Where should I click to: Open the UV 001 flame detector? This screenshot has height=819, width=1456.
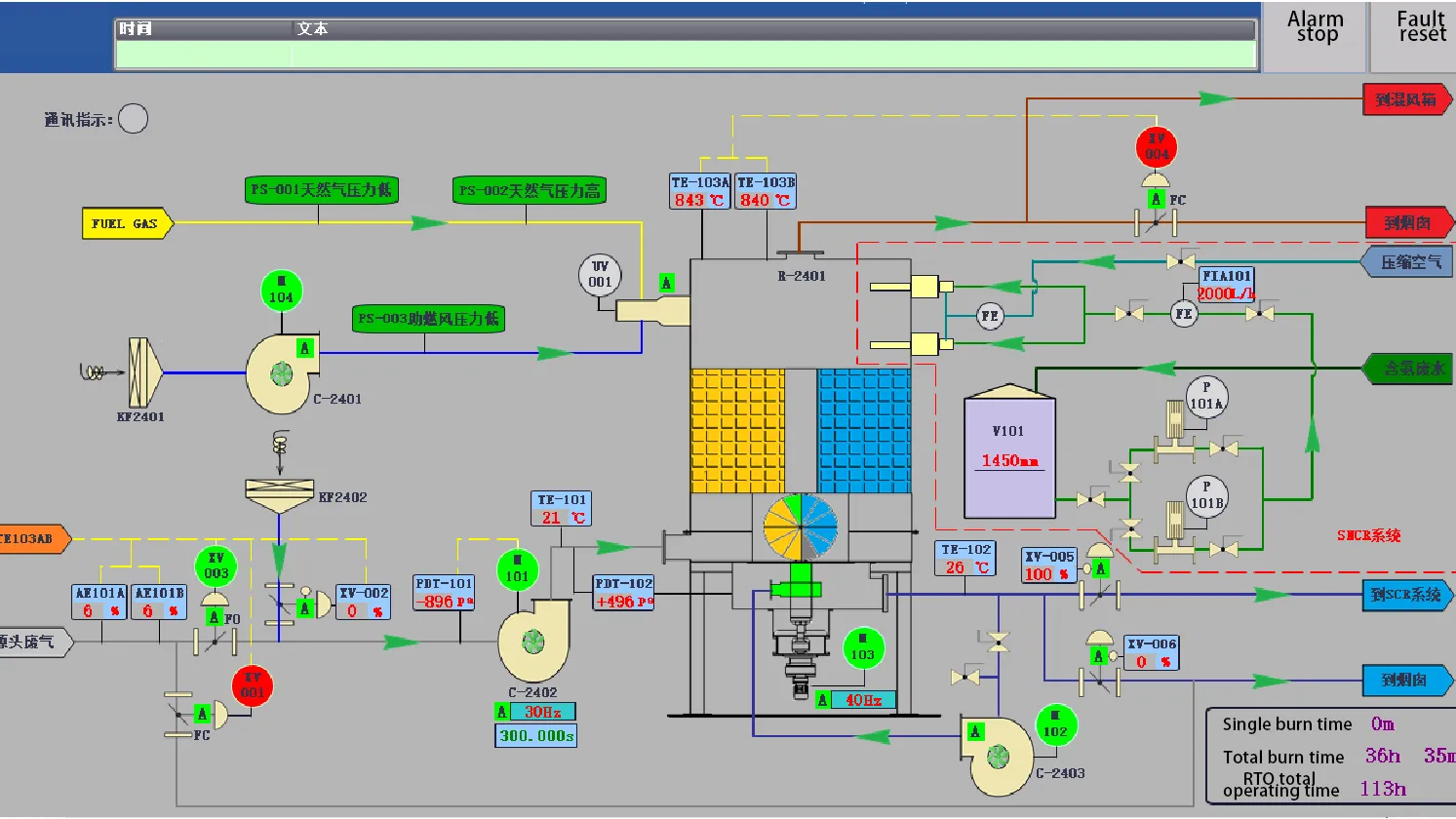600,274
